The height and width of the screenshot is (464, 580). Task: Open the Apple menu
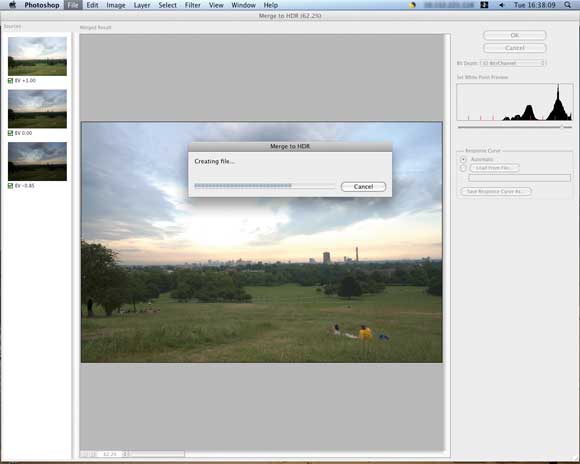click(x=12, y=5)
